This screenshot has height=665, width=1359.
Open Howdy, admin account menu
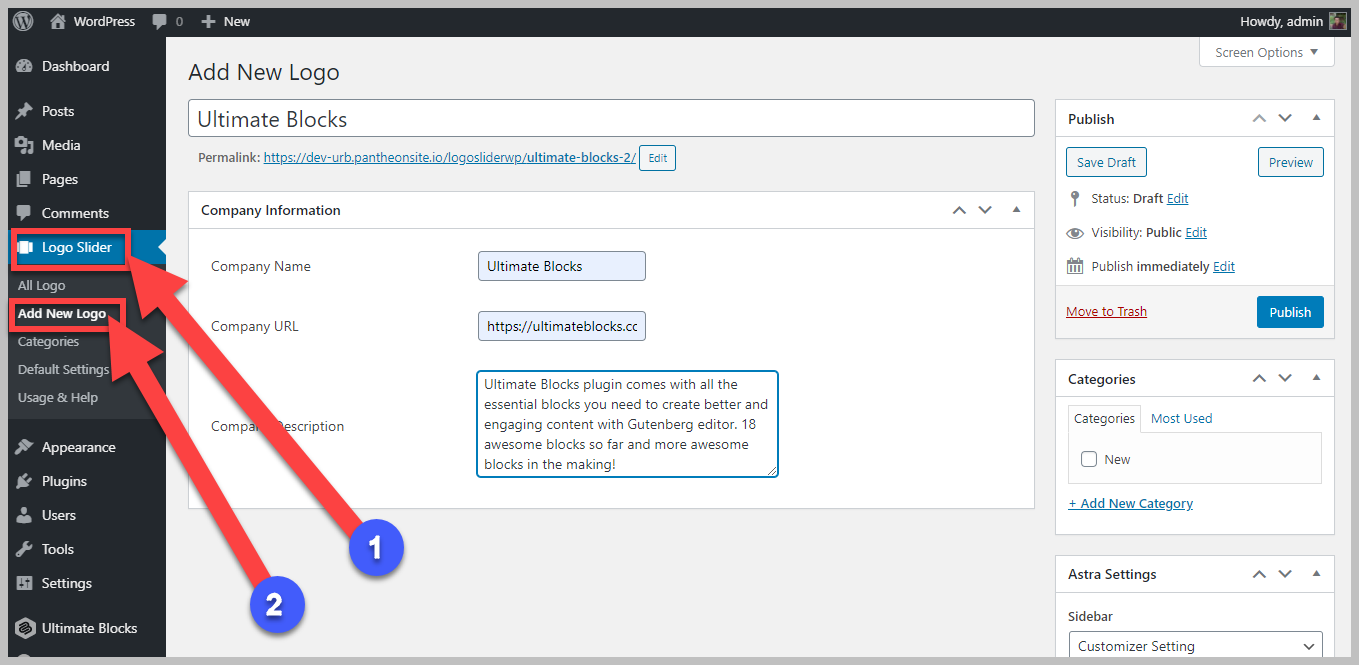[x=1294, y=21]
